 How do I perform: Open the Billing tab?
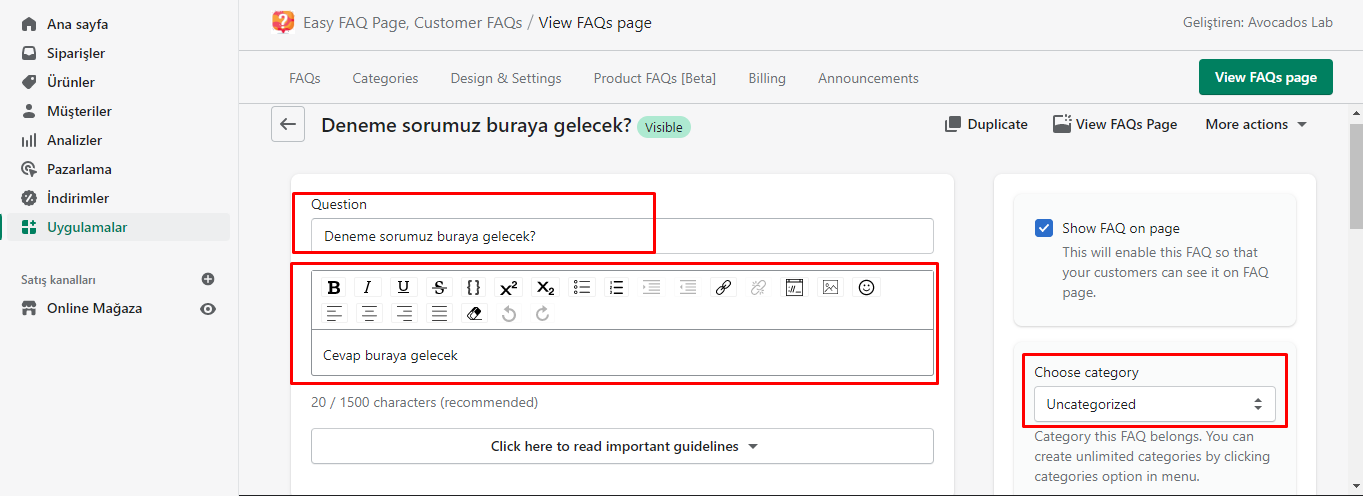[767, 78]
